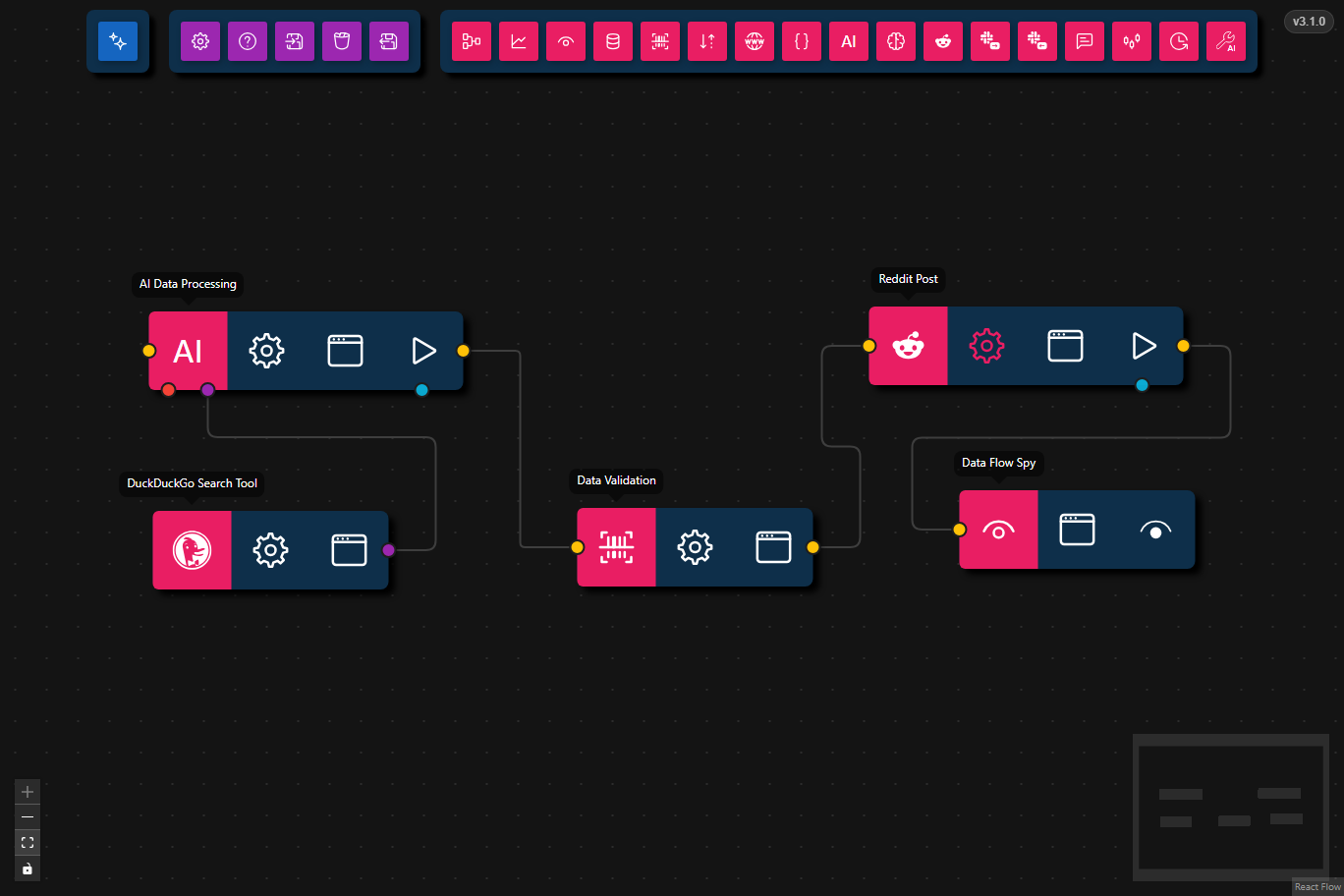Open window panel on Data Validation node
The image size is (1344, 896).
(x=773, y=547)
